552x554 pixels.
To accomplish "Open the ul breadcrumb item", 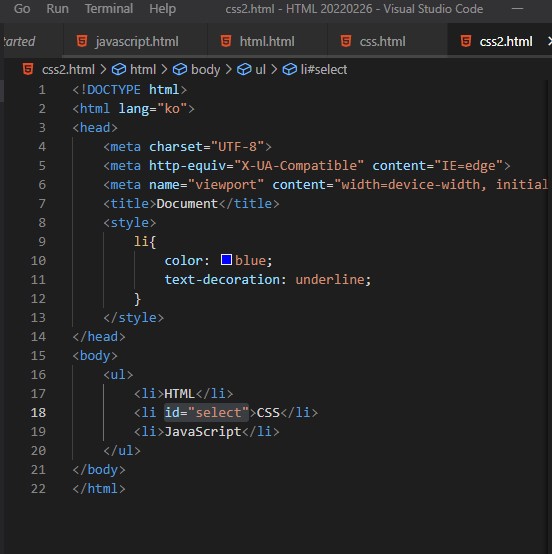I will pos(260,70).
